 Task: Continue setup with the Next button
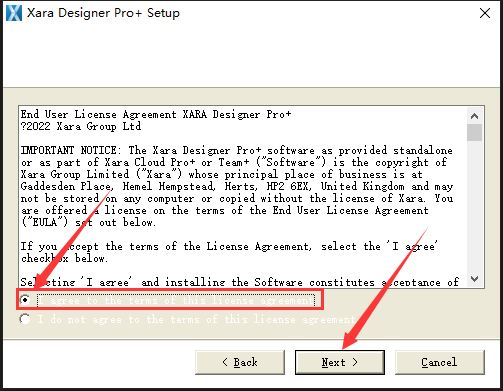point(340,362)
